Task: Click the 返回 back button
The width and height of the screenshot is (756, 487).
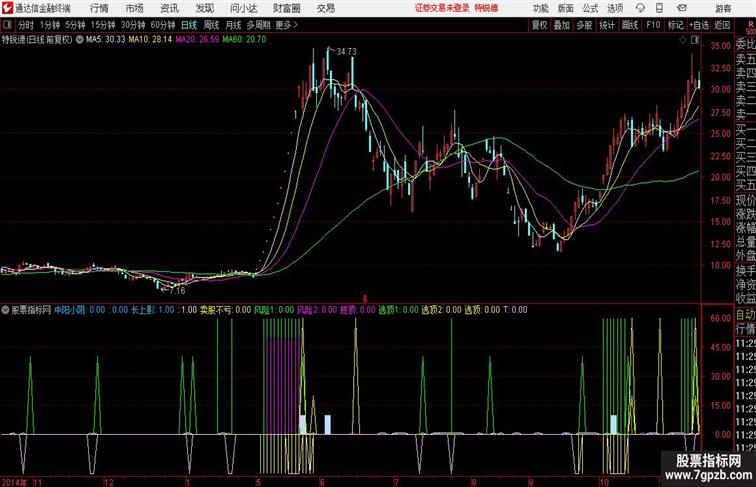Action: pos(722,25)
